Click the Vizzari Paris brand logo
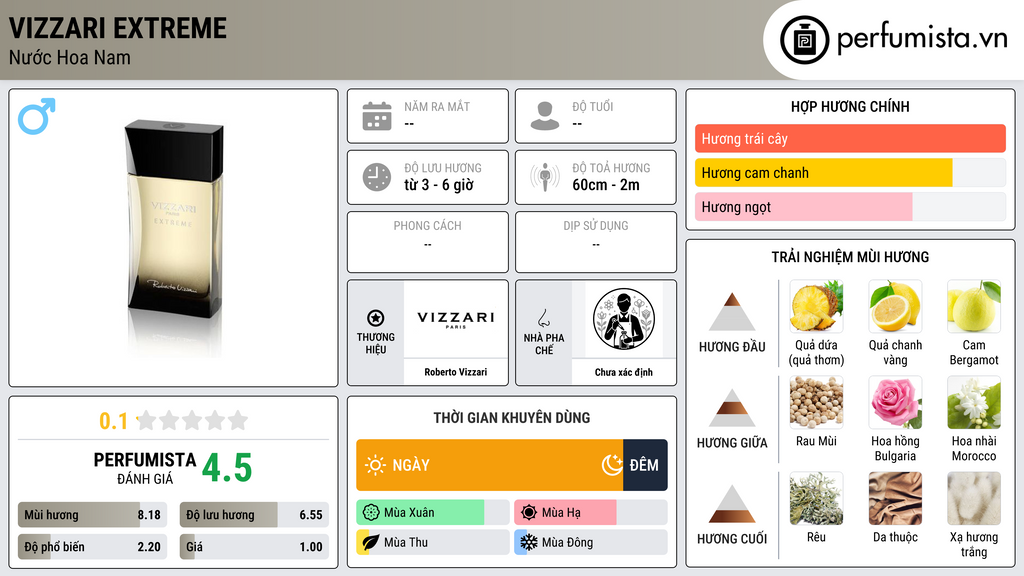Viewport: 1024px width, 576px height. pyautogui.click(x=456, y=319)
